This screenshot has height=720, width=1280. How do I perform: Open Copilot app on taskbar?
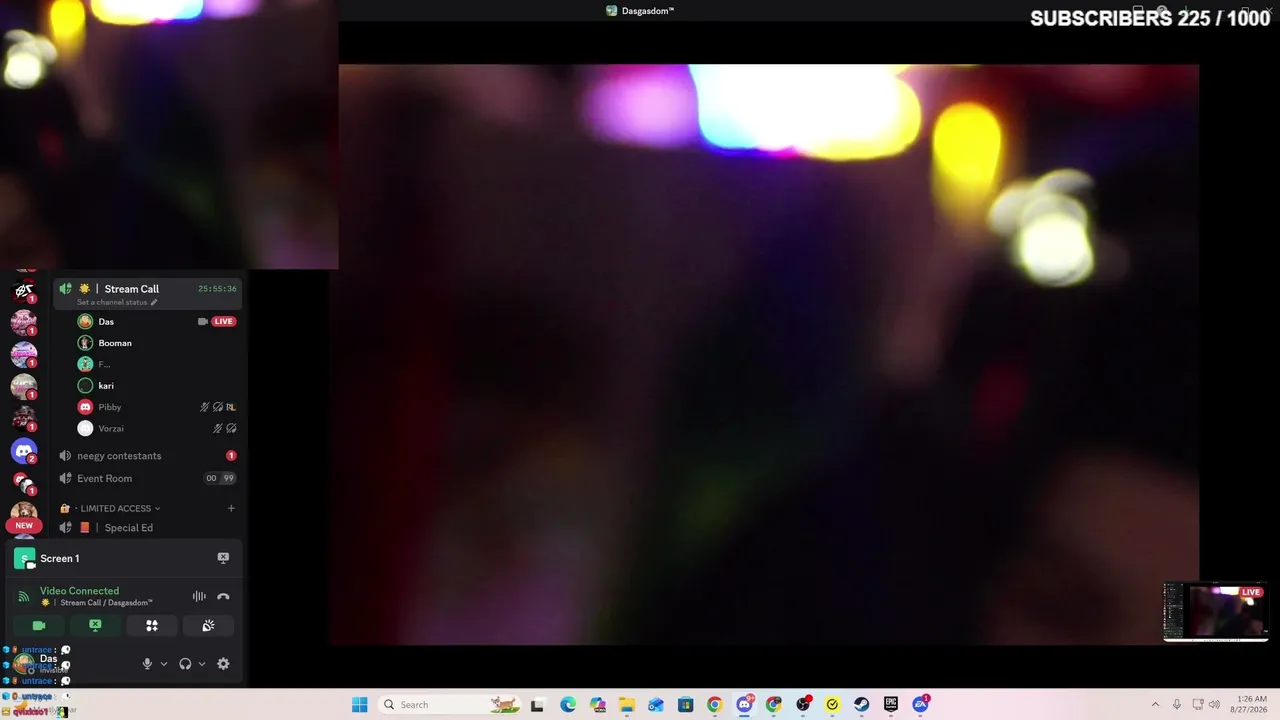coord(597,705)
